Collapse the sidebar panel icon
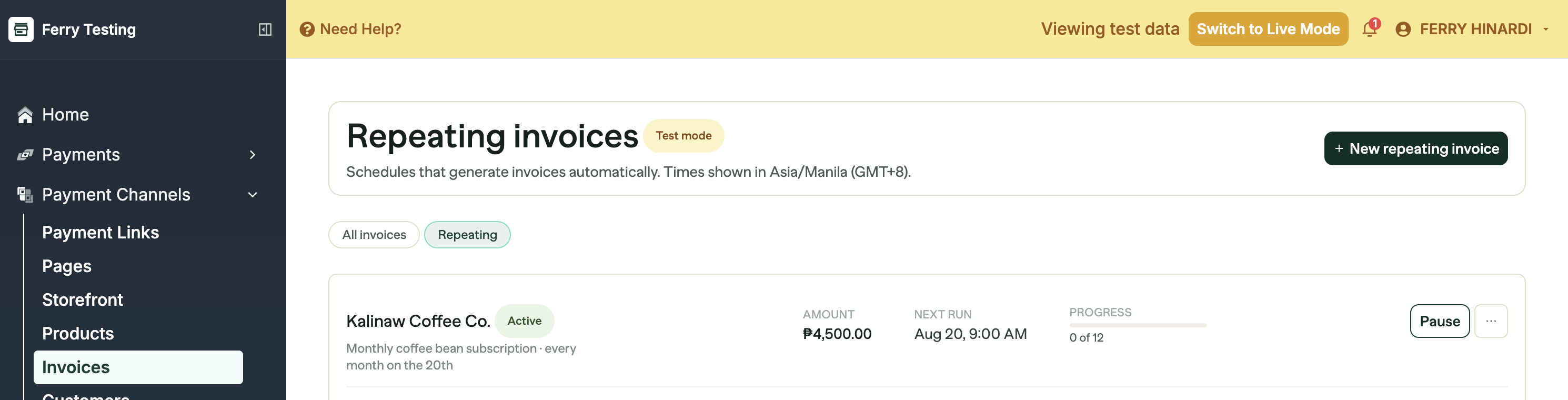 pos(265,29)
